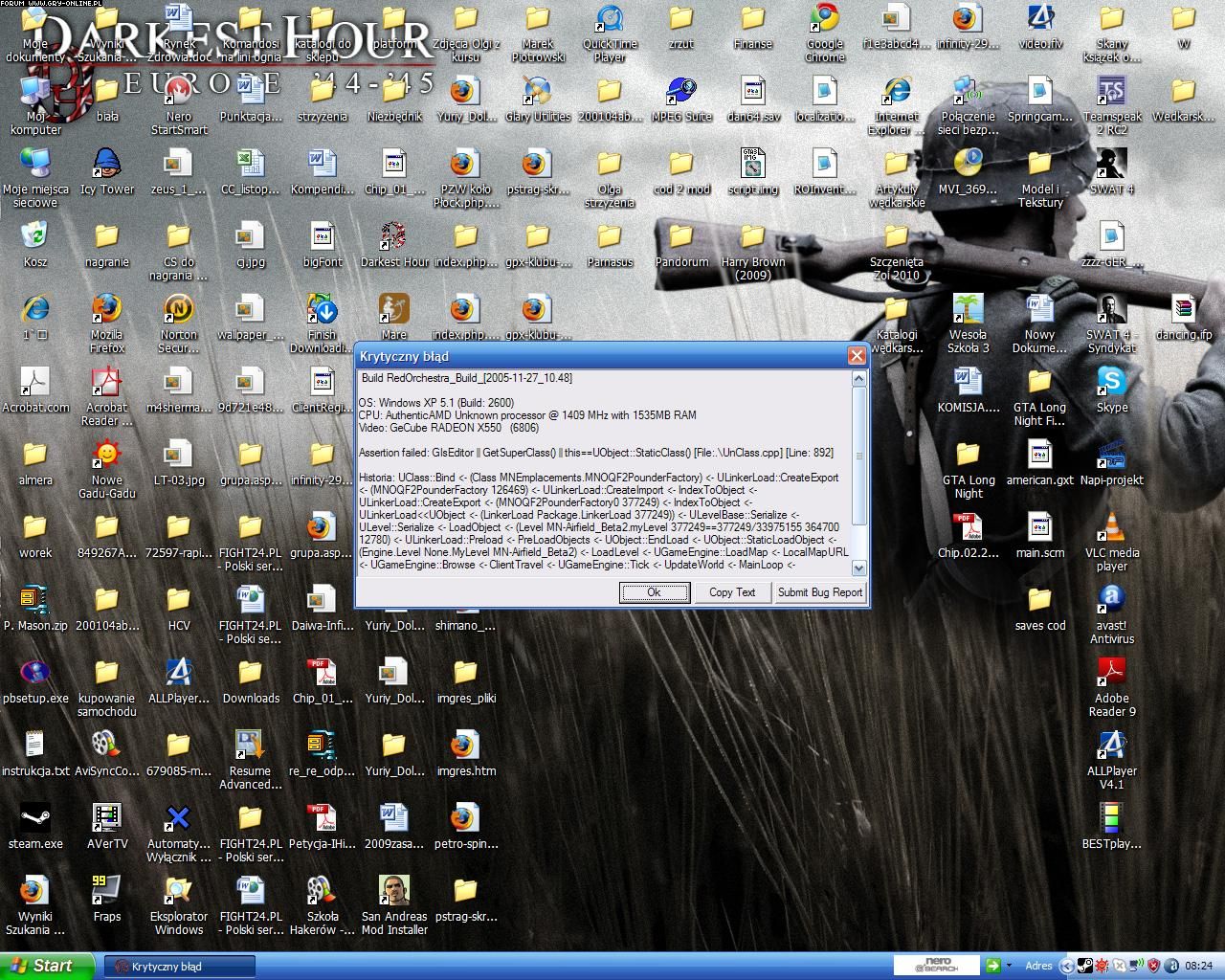The width and height of the screenshot is (1225, 980).
Task: Select the Krytyczny błąd taskbar item
Action: pos(179,967)
